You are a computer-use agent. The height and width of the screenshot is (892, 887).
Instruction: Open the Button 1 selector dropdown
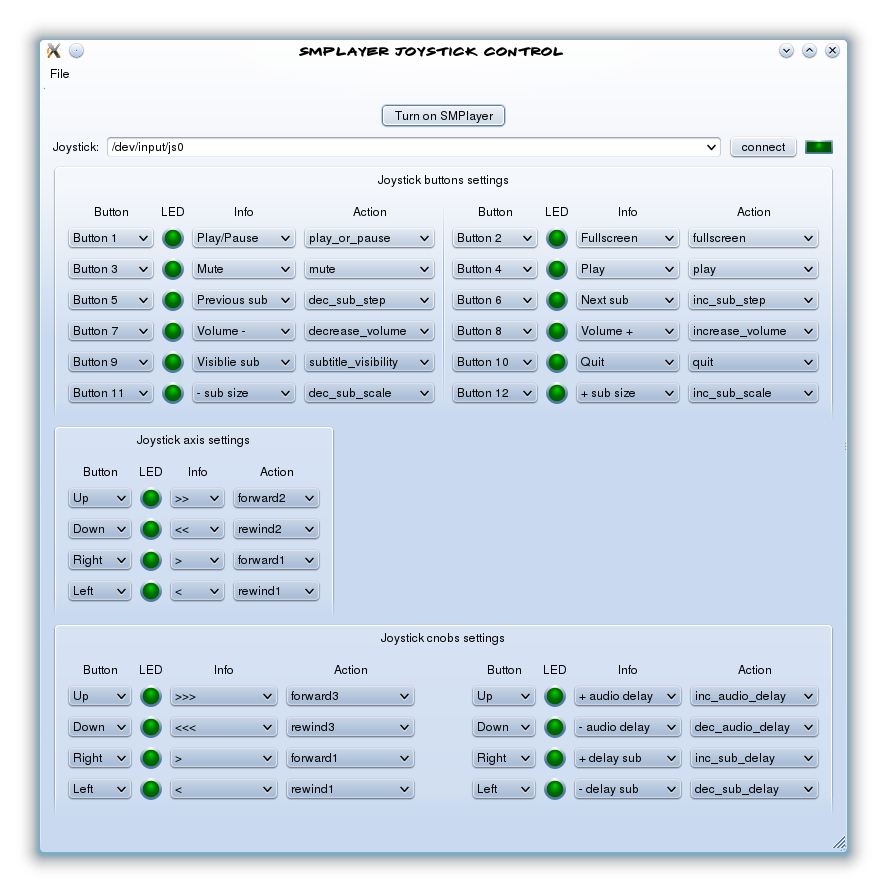[111, 238]
